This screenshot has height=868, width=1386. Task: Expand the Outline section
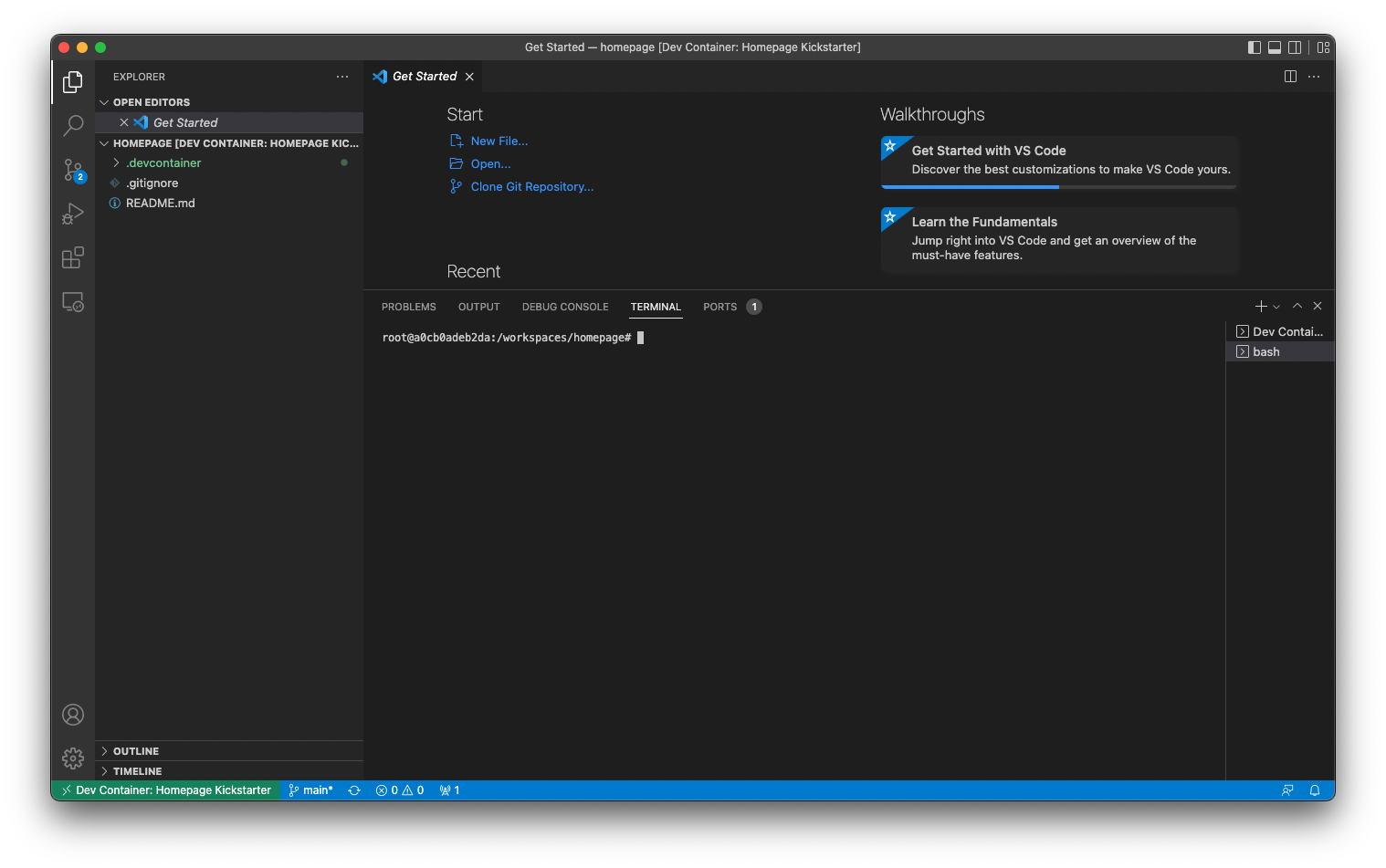tap(136, 751)
